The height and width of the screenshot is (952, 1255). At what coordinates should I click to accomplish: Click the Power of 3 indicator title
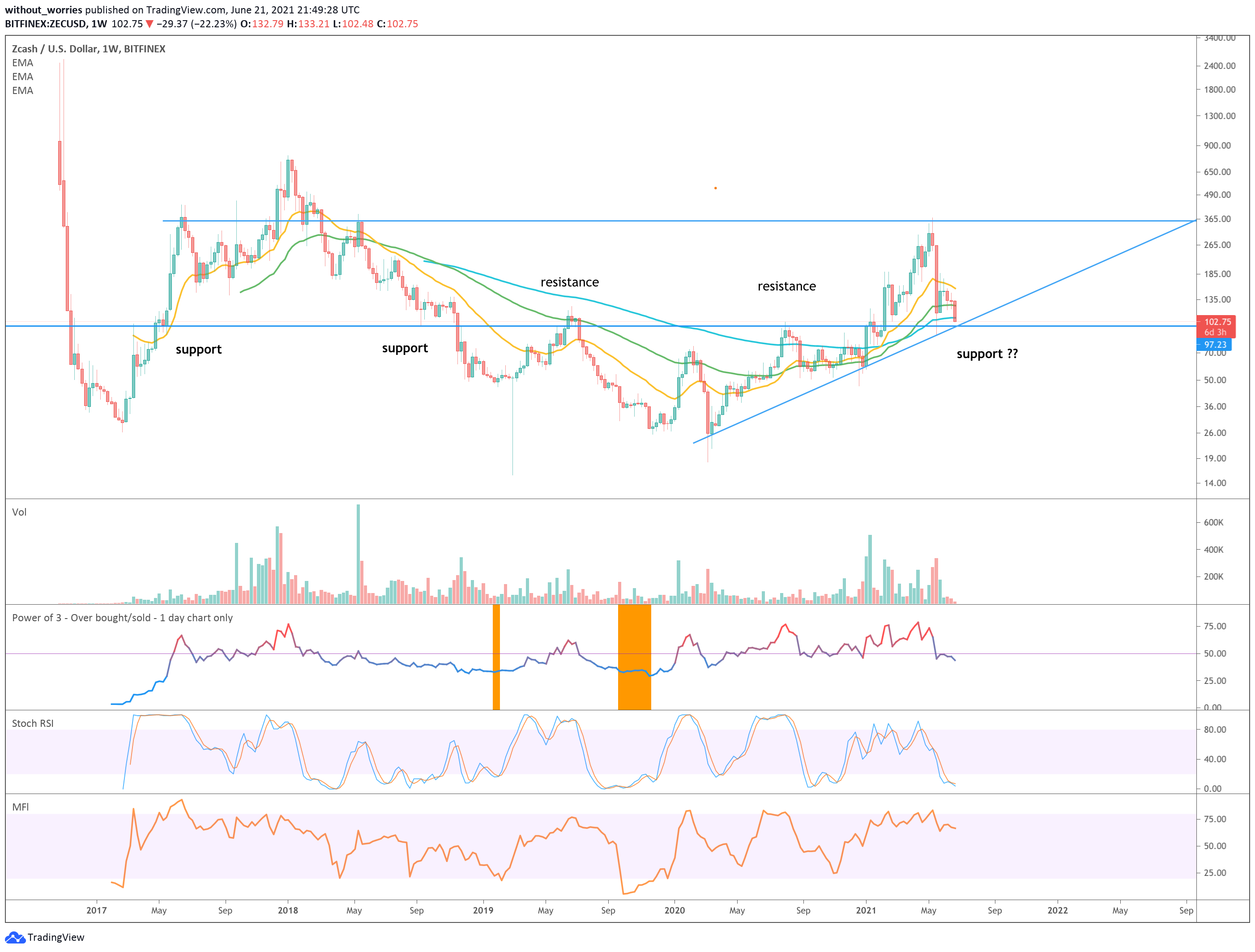tap(123, 618)
